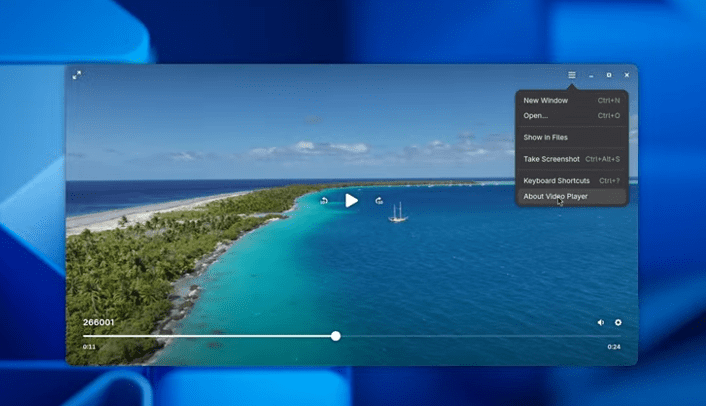The height and width of the screenshot is (406, 706).
Task: Minimize the video player window
Action: [x=591, y=75]
